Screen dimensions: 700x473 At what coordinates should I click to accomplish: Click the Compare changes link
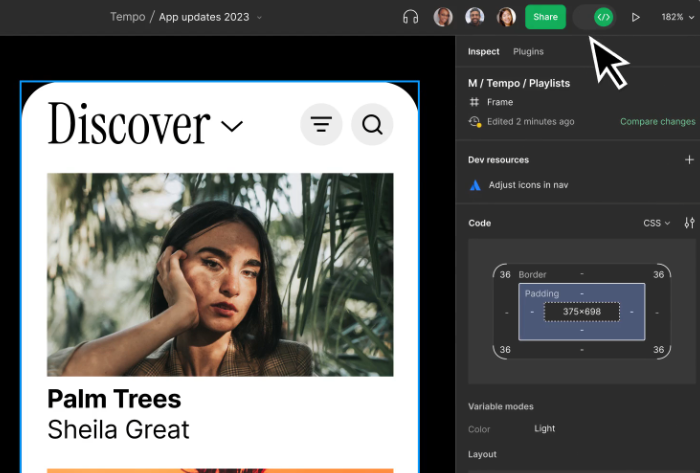pyautogui.click(x=658, y=121)
